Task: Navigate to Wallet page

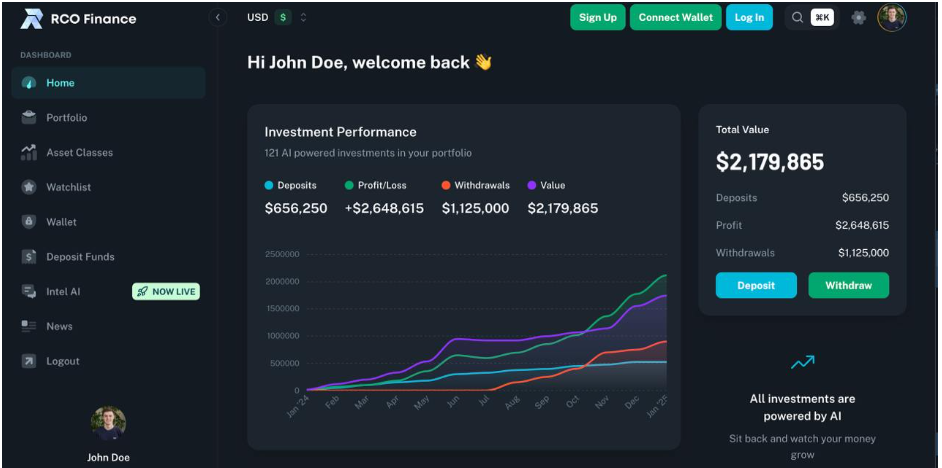Action: [x=61, y=222]
